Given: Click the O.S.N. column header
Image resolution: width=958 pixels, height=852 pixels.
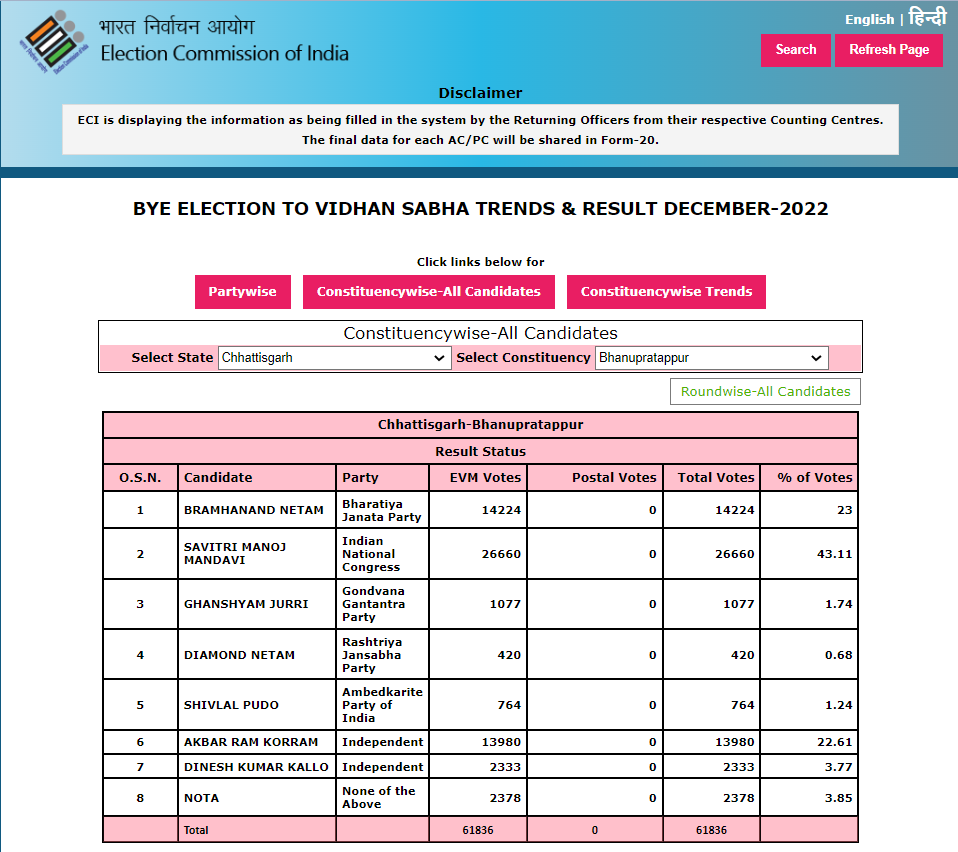Looking at the screenshot, I should 141,478.
